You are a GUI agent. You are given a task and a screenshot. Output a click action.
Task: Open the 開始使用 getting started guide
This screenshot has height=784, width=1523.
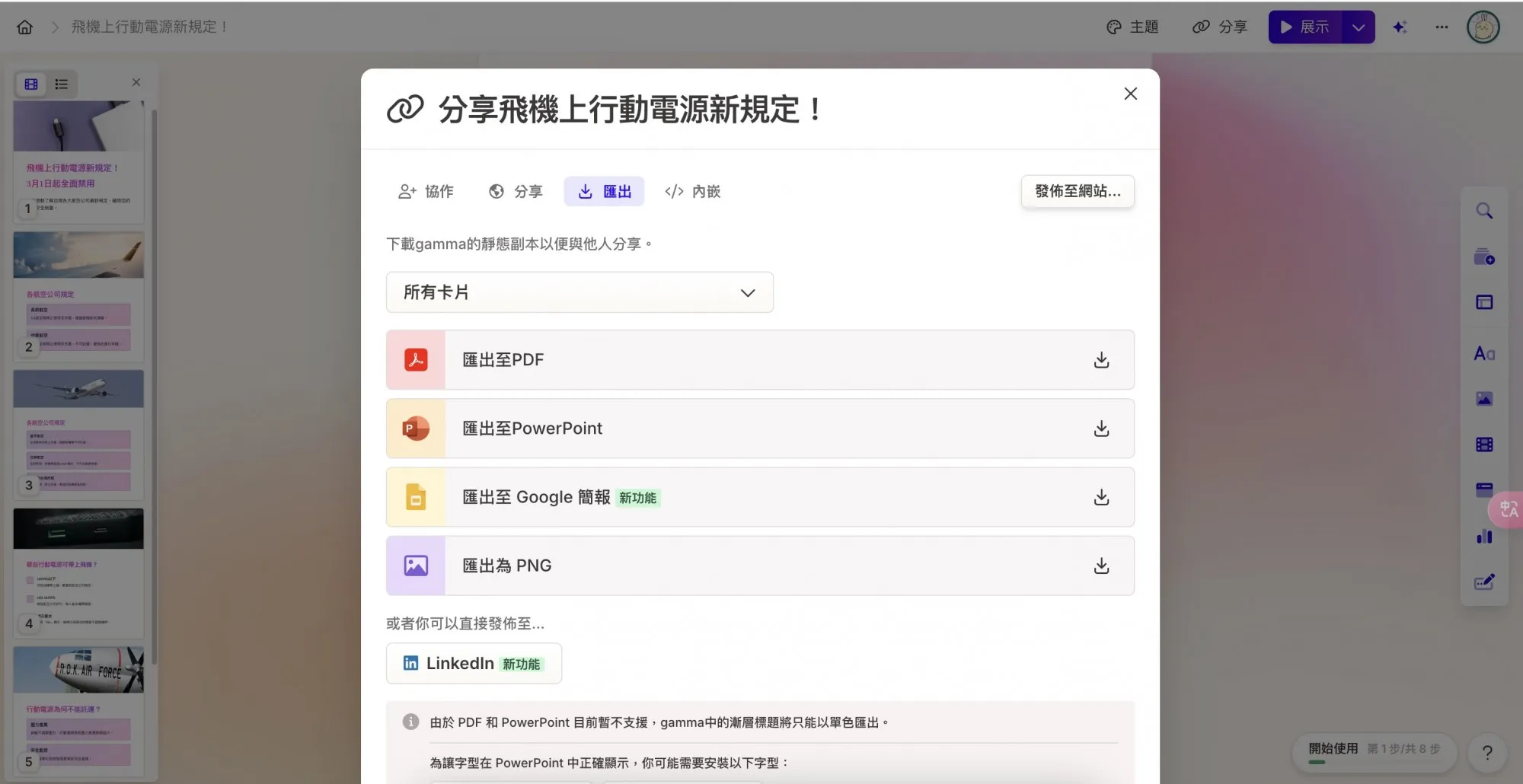1374,752
